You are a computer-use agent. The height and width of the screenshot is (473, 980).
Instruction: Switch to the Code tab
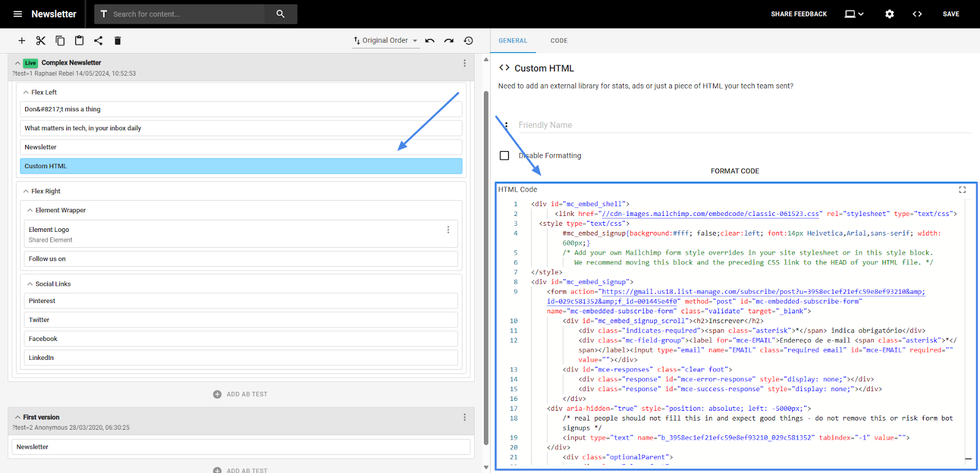pyautogui.click(x=558, y=41)
